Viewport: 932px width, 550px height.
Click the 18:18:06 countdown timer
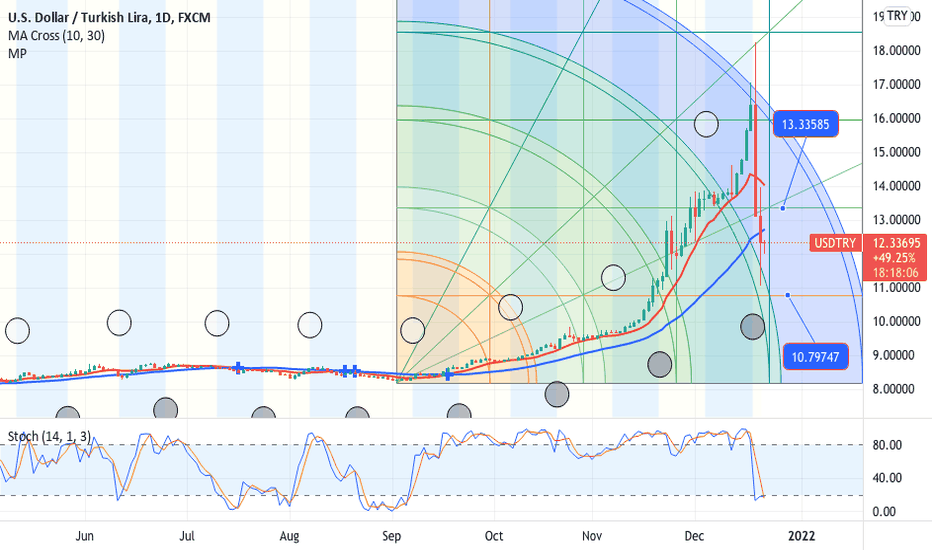point(896,273)
